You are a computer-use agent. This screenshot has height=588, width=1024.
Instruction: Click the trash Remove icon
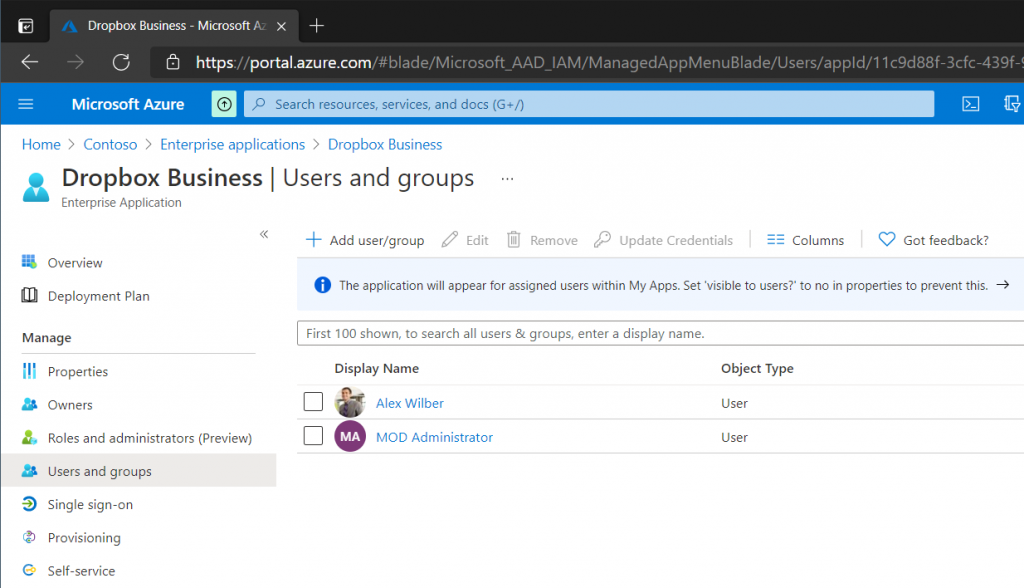(x=514, y=240)
